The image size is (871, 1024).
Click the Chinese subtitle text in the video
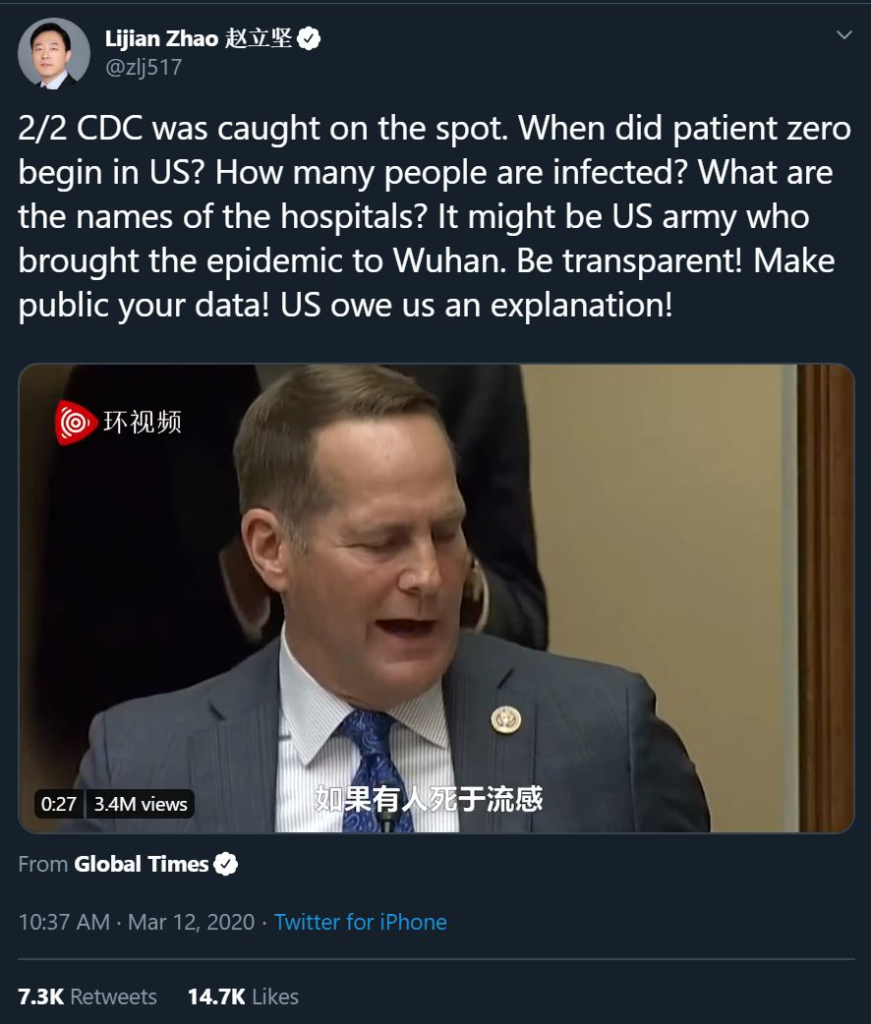click(x=429, y=799)
